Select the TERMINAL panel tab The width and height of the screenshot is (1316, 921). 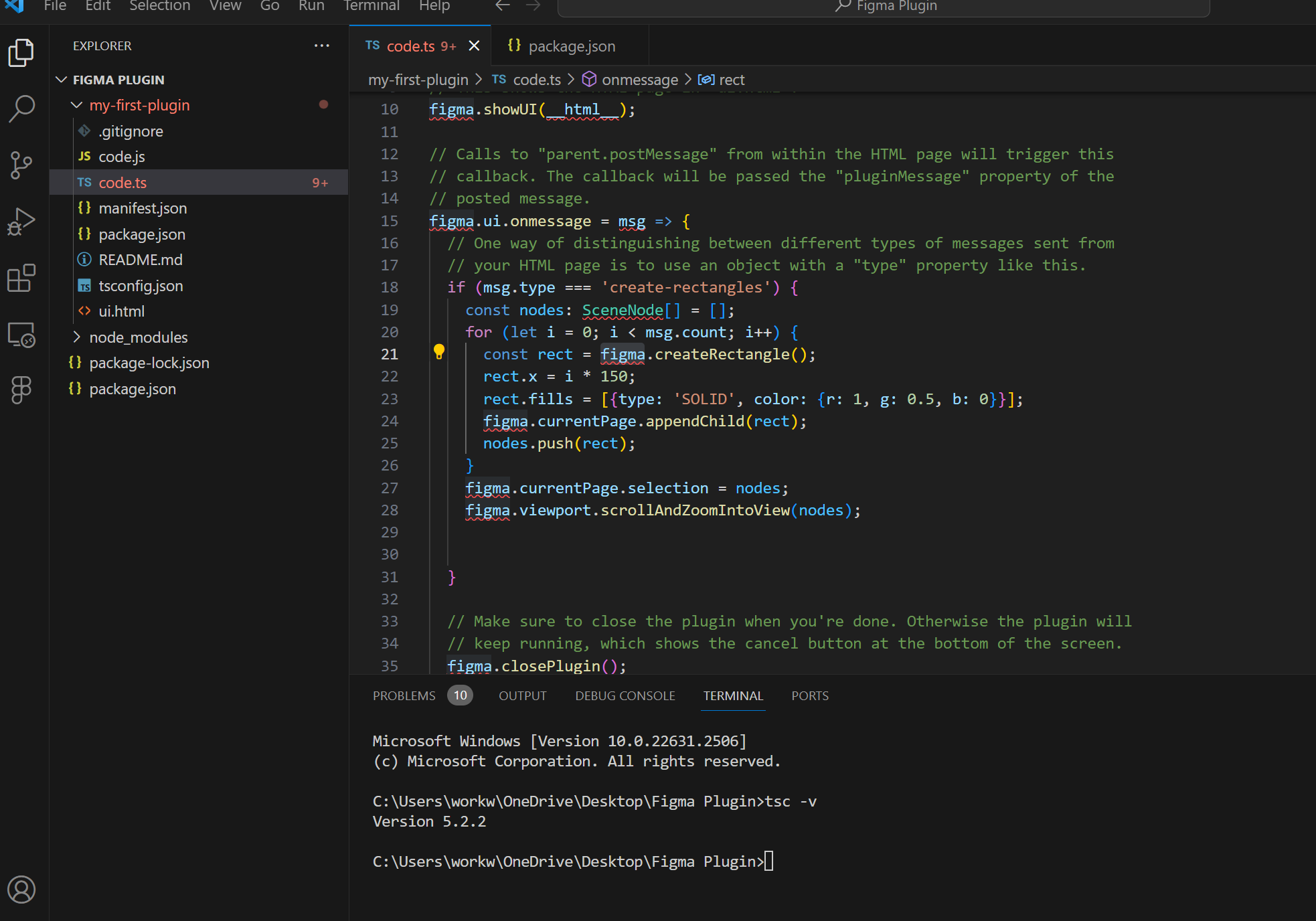click(733, 695)
